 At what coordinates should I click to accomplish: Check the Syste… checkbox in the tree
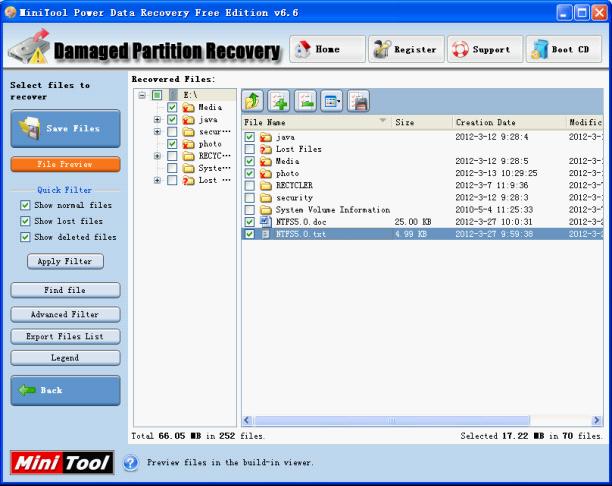(x=172, y=168)
